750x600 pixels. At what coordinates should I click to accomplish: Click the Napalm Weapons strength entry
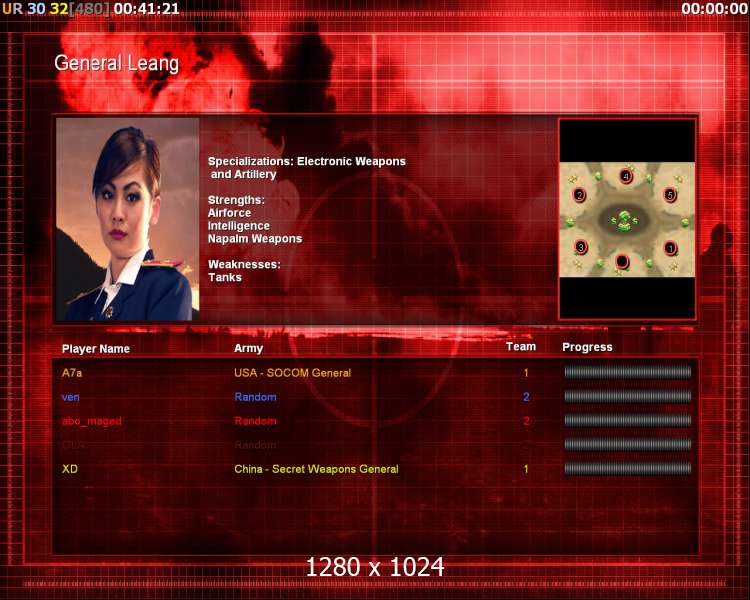point(255,239)
